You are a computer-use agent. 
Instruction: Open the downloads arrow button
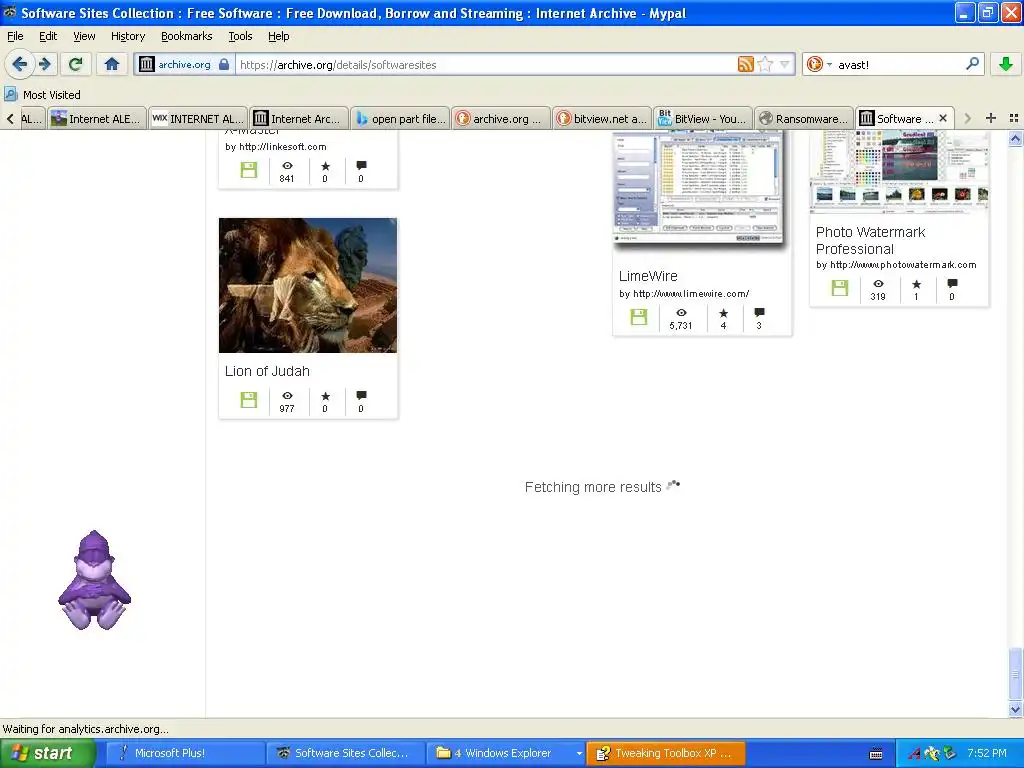tap(1006, 64)
